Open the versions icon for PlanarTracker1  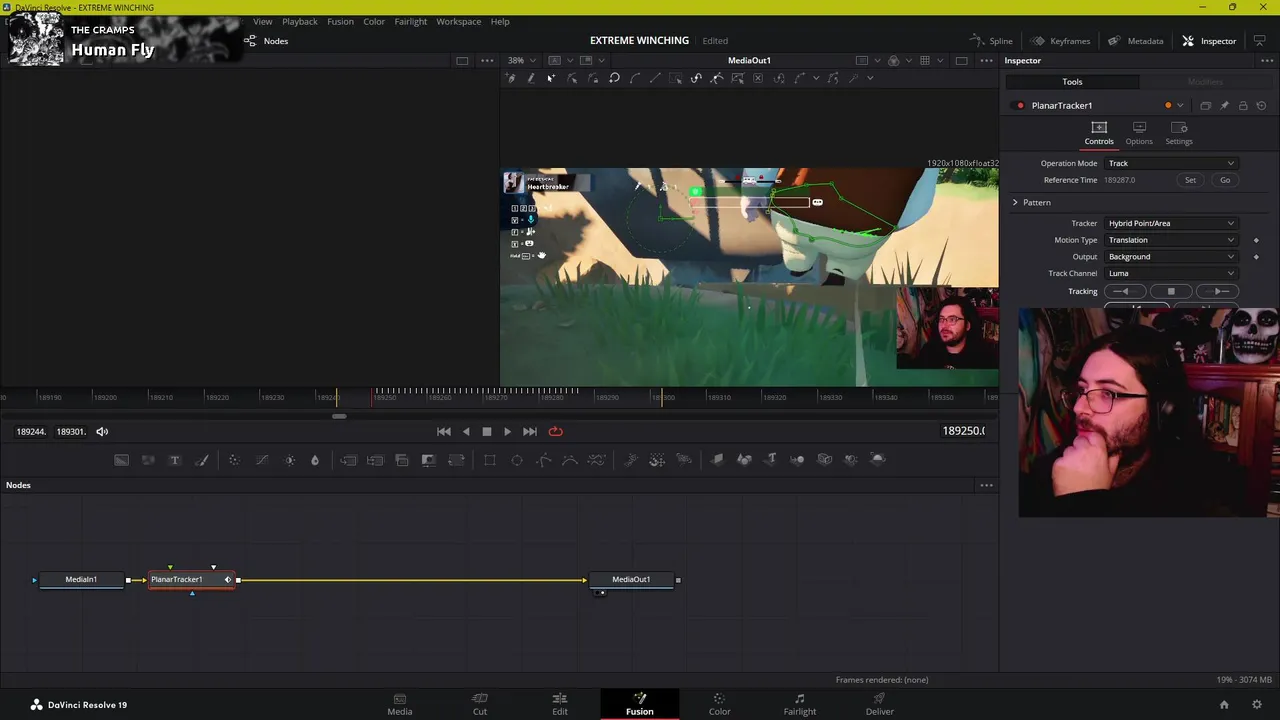1205,105
